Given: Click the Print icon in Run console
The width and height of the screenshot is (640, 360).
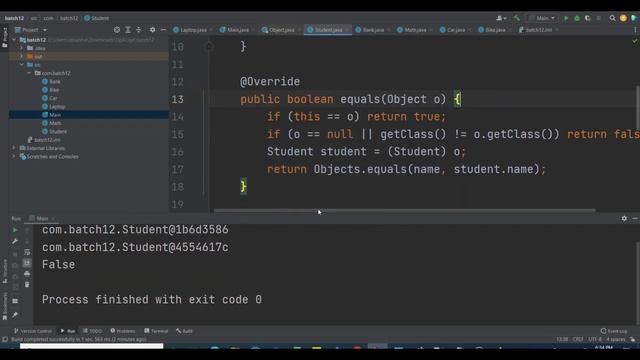Looking at the screenshot, I should coord(27,274).
